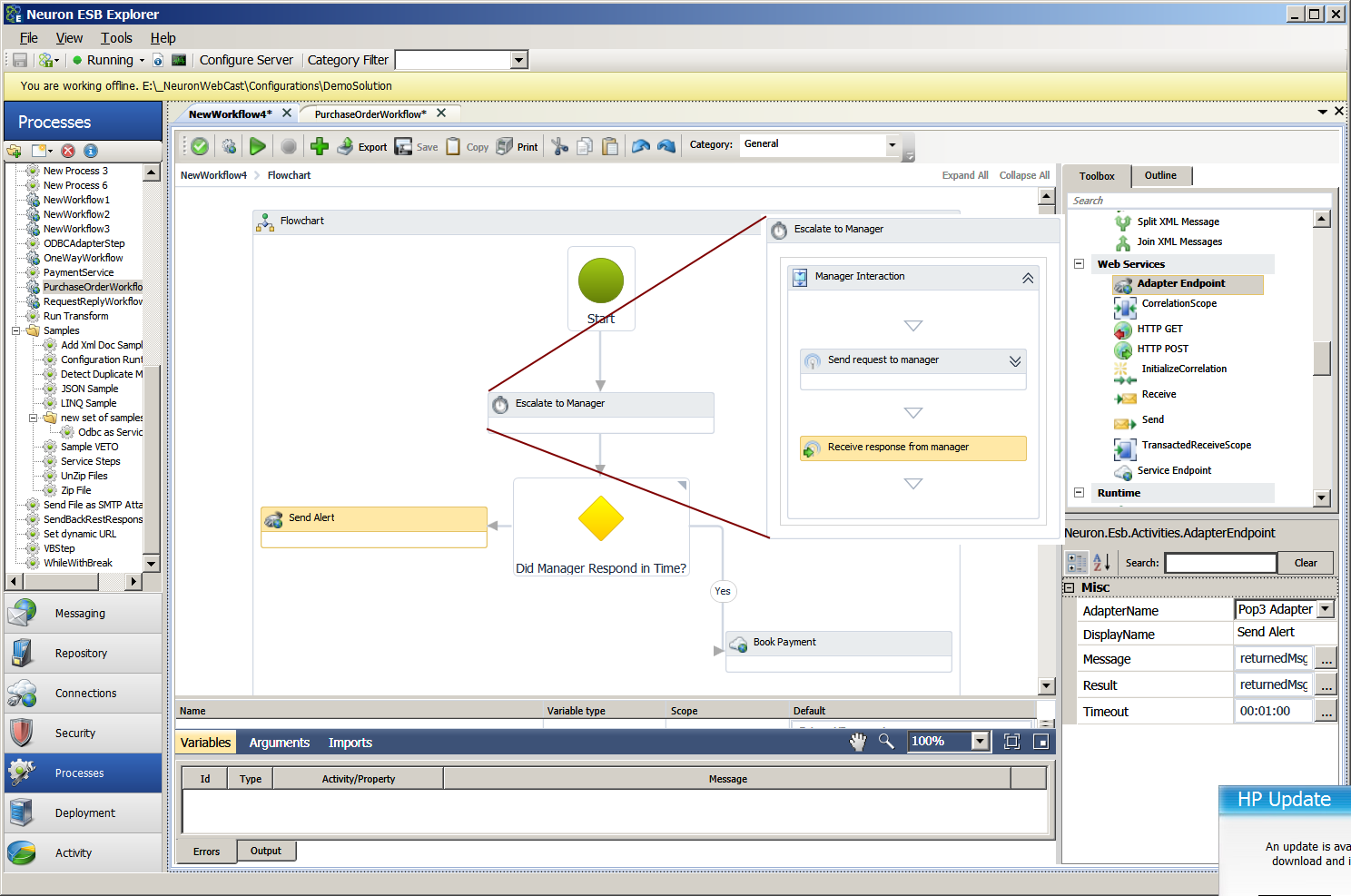Click the add folder icon under Processes

click(15, 151)
